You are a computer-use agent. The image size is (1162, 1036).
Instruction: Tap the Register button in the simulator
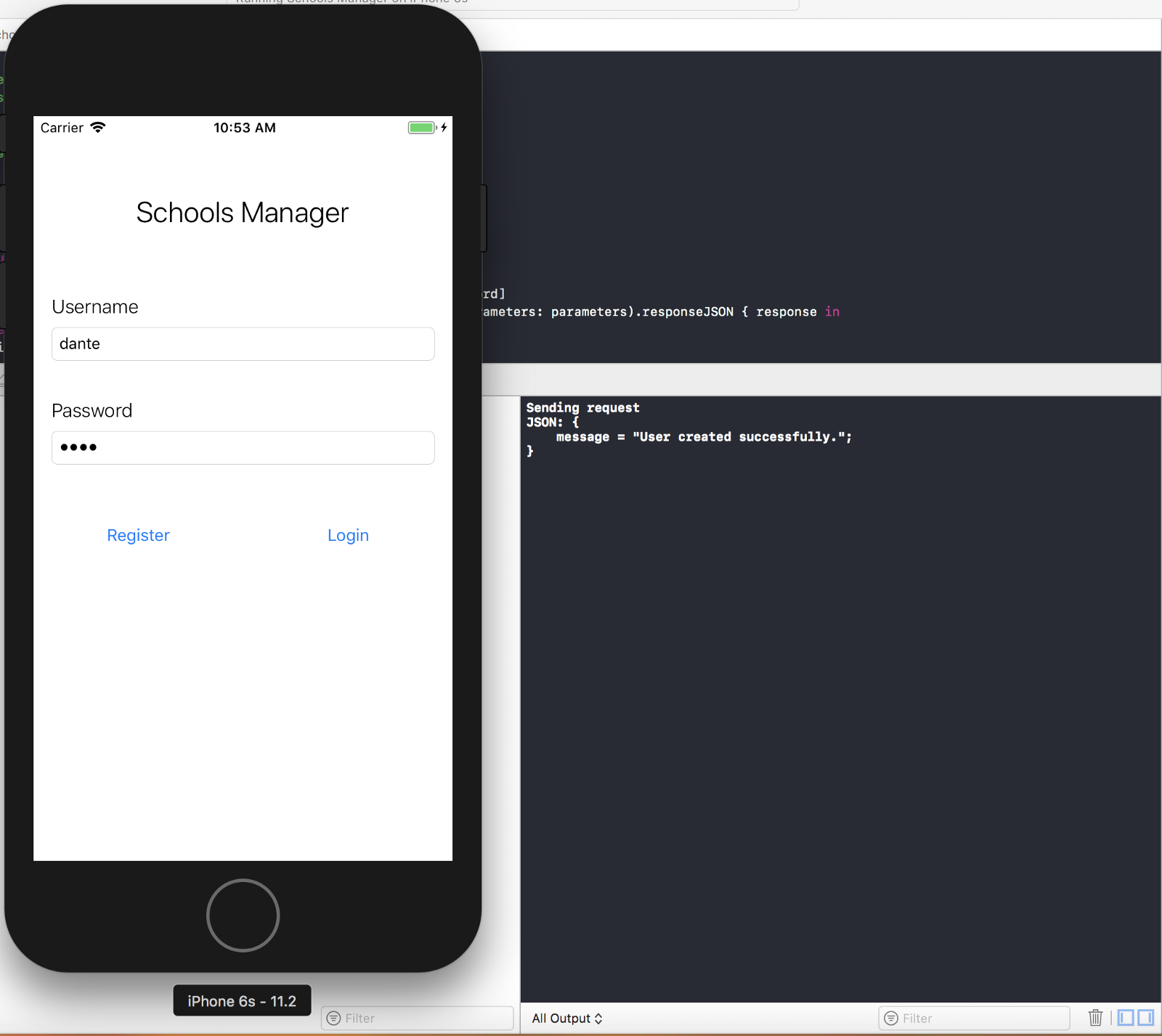(x=138, y=535)
